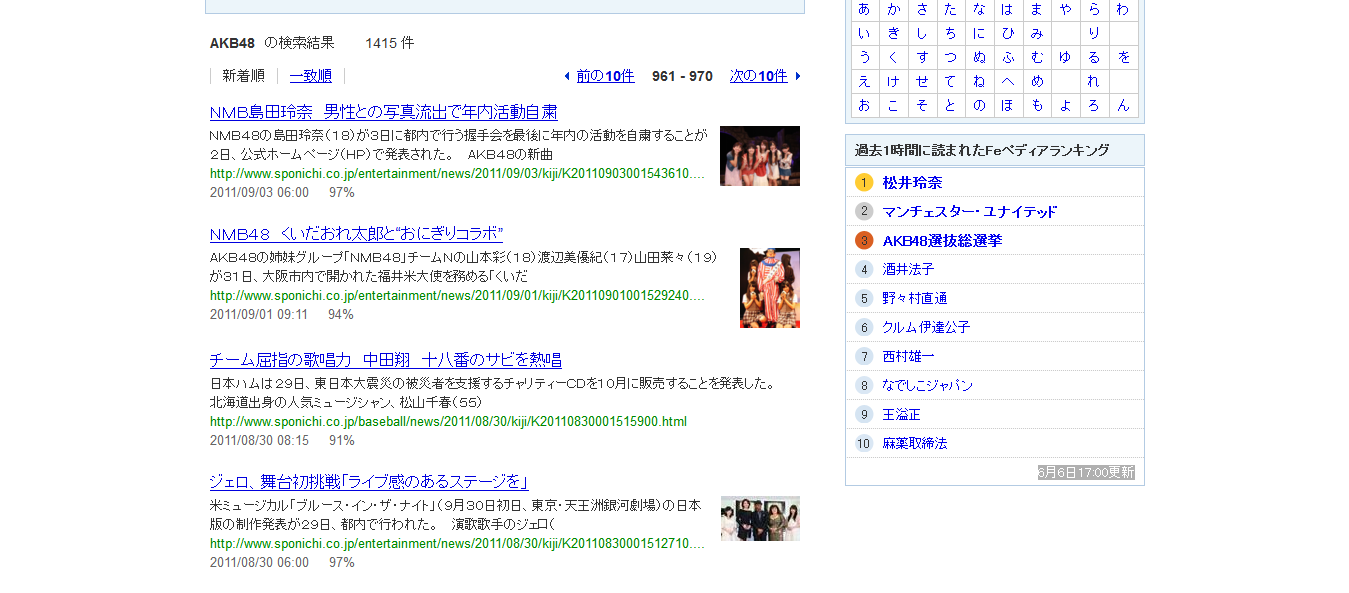
Task: Click the number 10 ranking badge
Action: [x=864, y=443]
